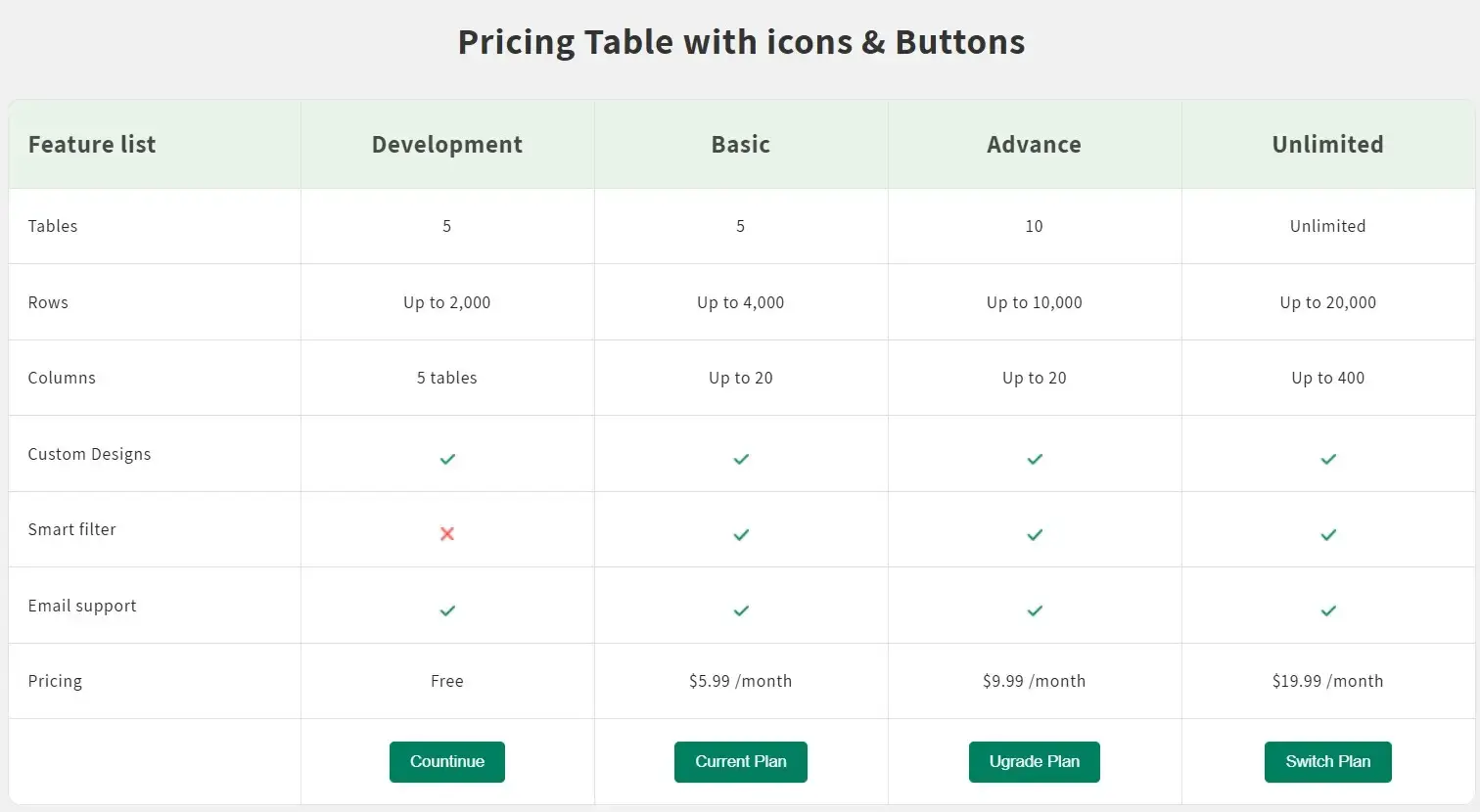This screenshot has width=1480, height=812.
Task: Click the Smart filter checkmark under Unlimited
Action: pyautogui.click(x=1328, y=535)
